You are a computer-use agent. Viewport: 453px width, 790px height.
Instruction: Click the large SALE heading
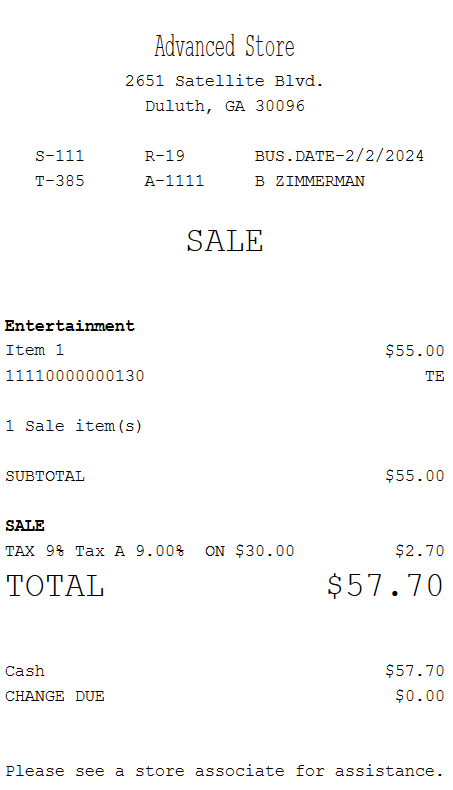pos(225,241)
